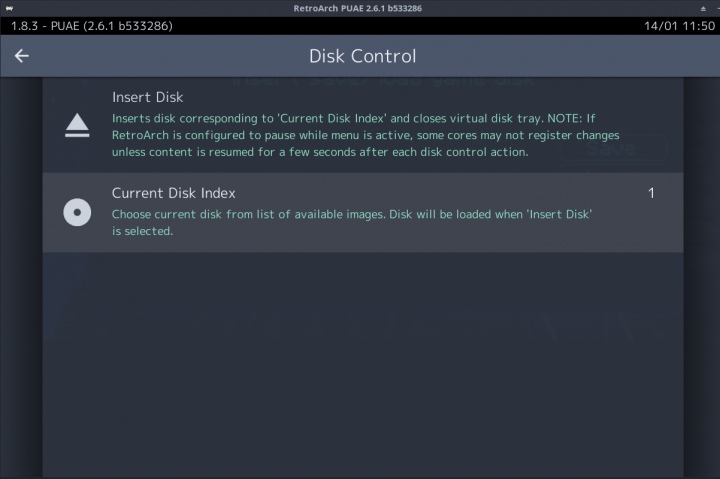Click the Disk Control header title
The height and width of the screenshot is (479, 720).
tap(362, 56)
